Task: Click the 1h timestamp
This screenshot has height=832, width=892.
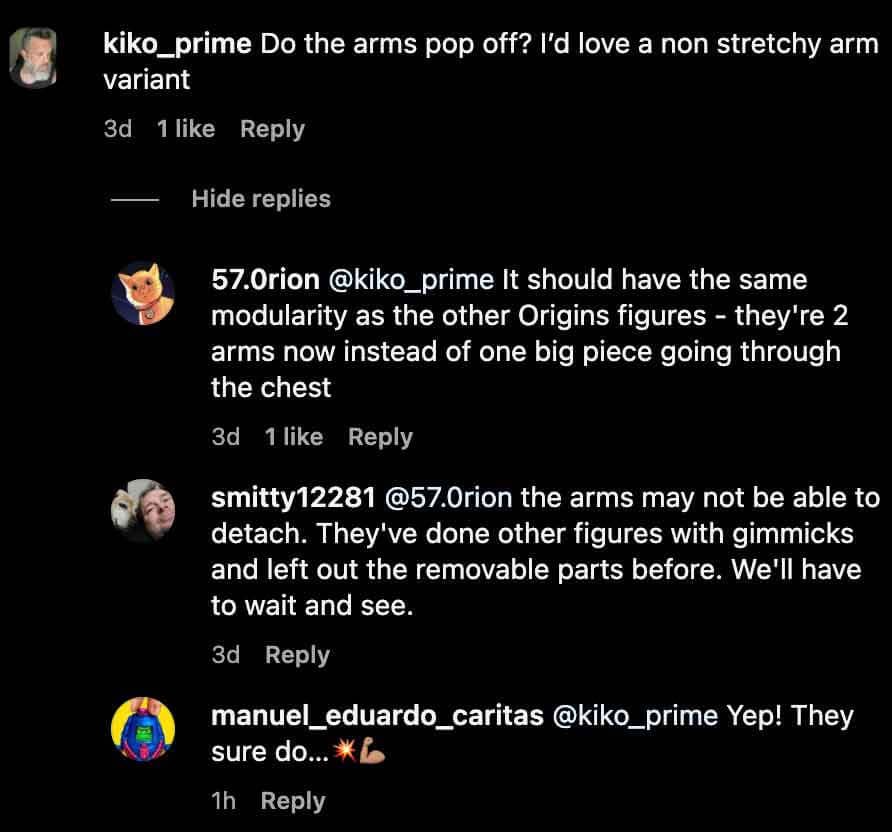Action: [x=222, y=800]
